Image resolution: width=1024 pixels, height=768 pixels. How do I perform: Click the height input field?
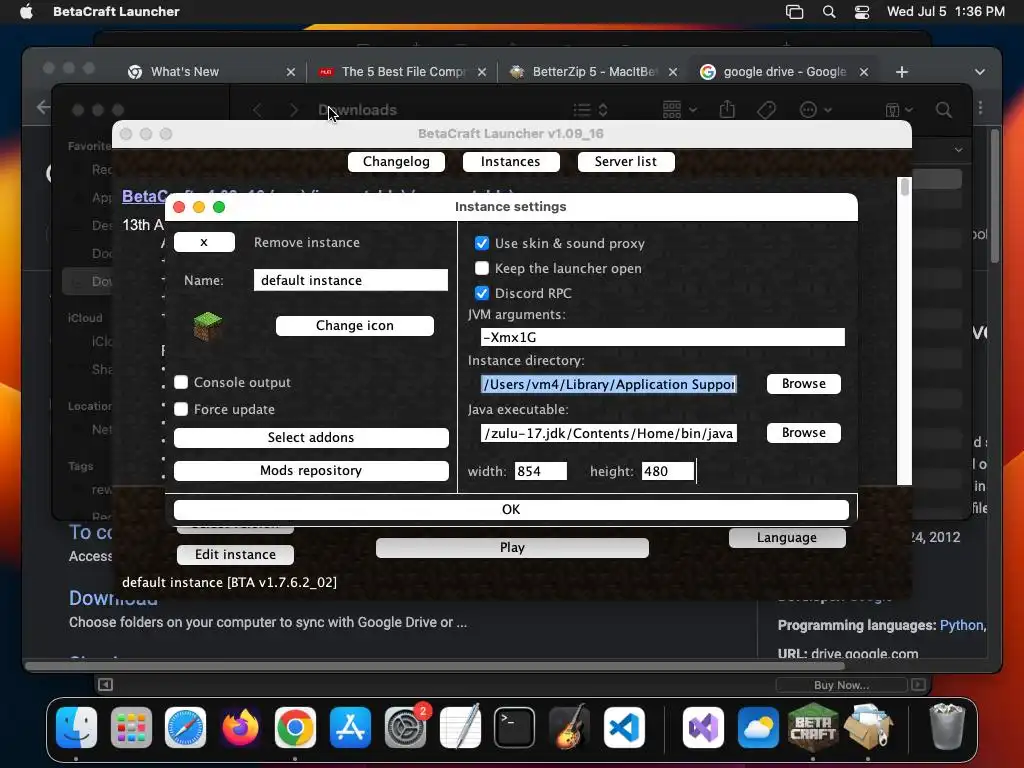[668, 471]
